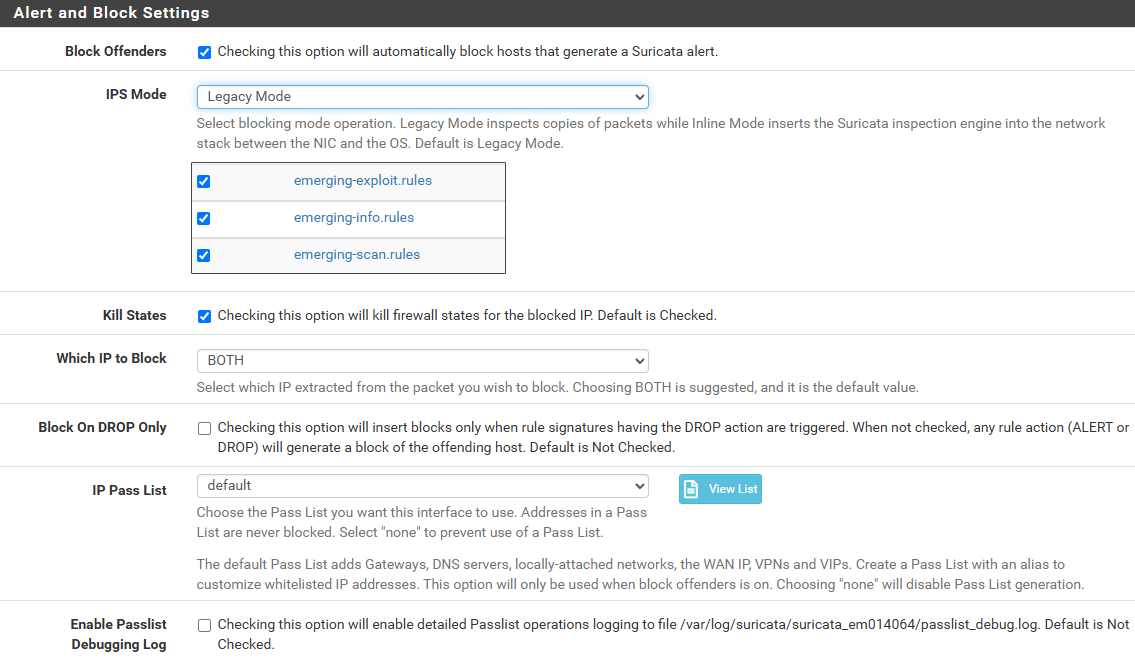
Task: Click the Block On DROP Only label
Action: pyautogui.click(x=102, y=427)
